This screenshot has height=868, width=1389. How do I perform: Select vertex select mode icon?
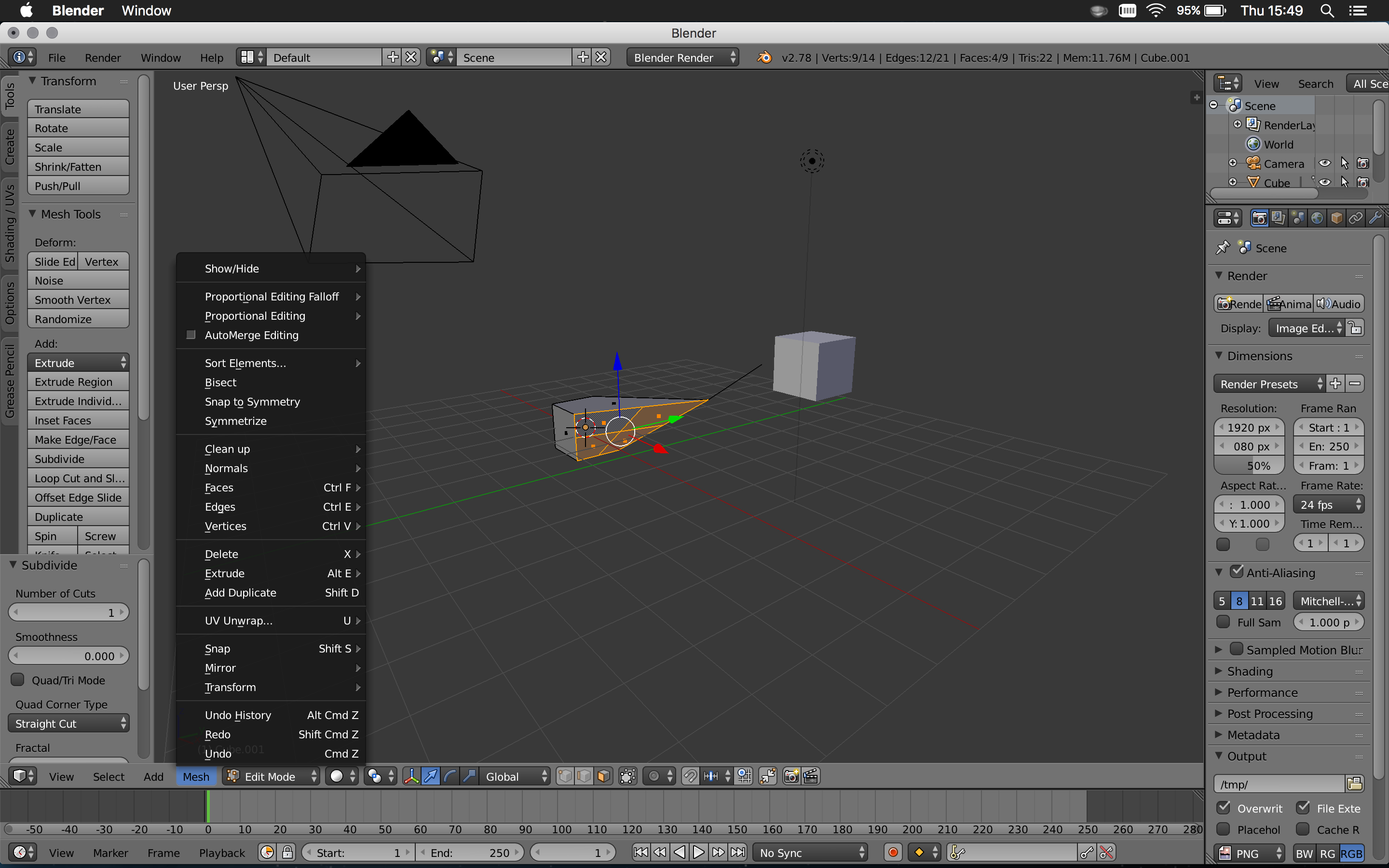click(565, 776)
